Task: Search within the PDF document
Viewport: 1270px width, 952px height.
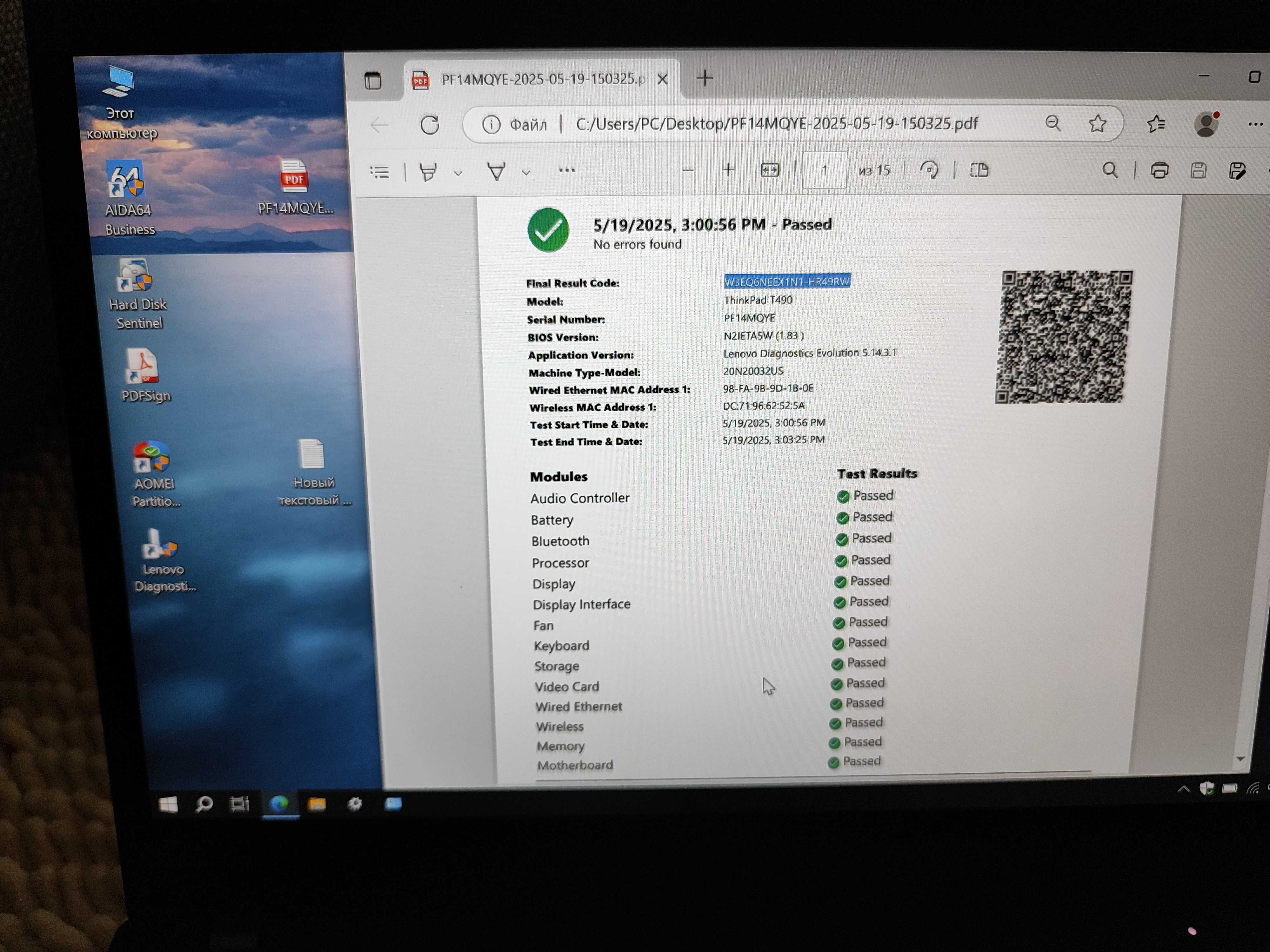Action: [1109, 170]
